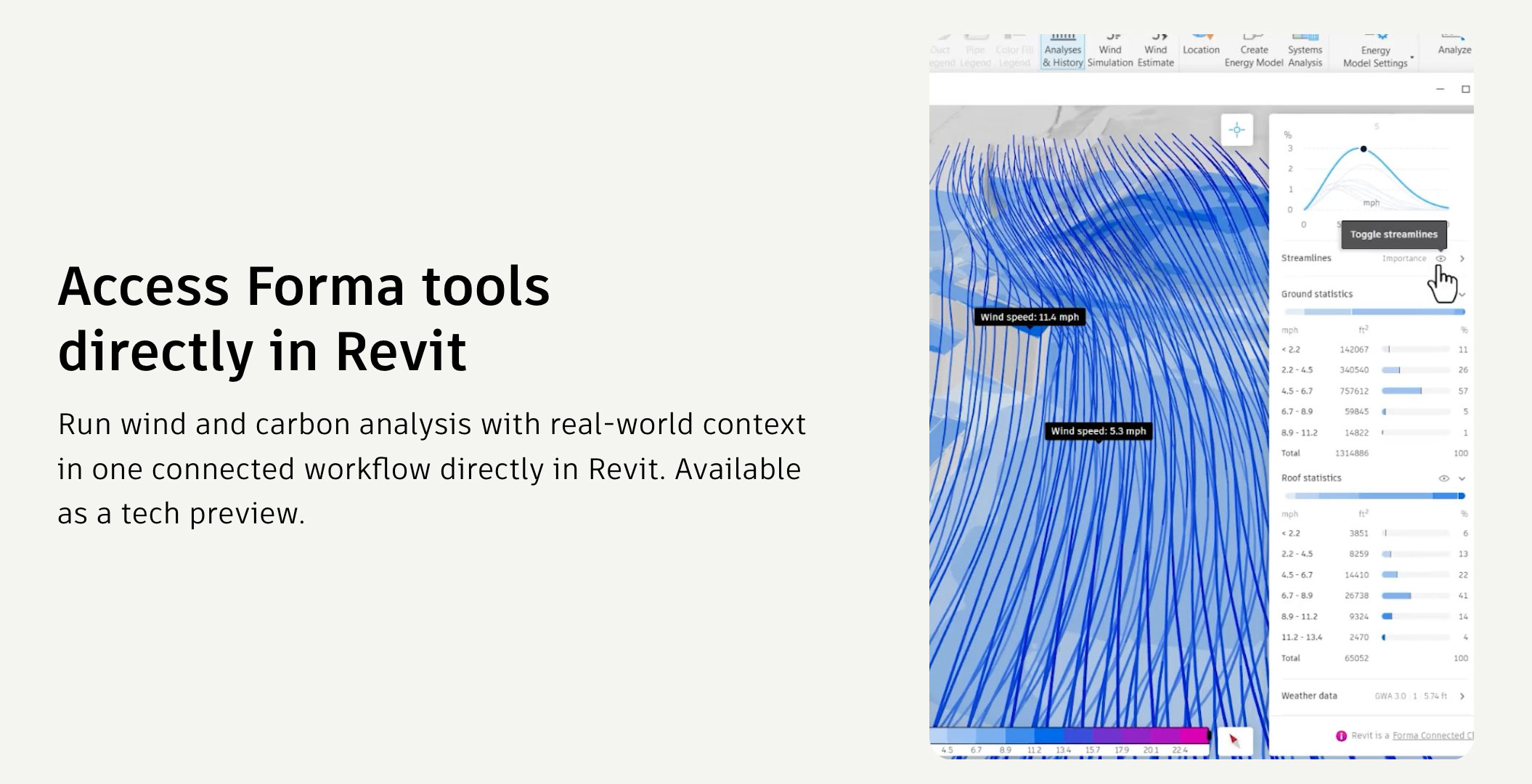Select the Duct Legend ribbon tool

pyautogui.click(x=942, y=52)
